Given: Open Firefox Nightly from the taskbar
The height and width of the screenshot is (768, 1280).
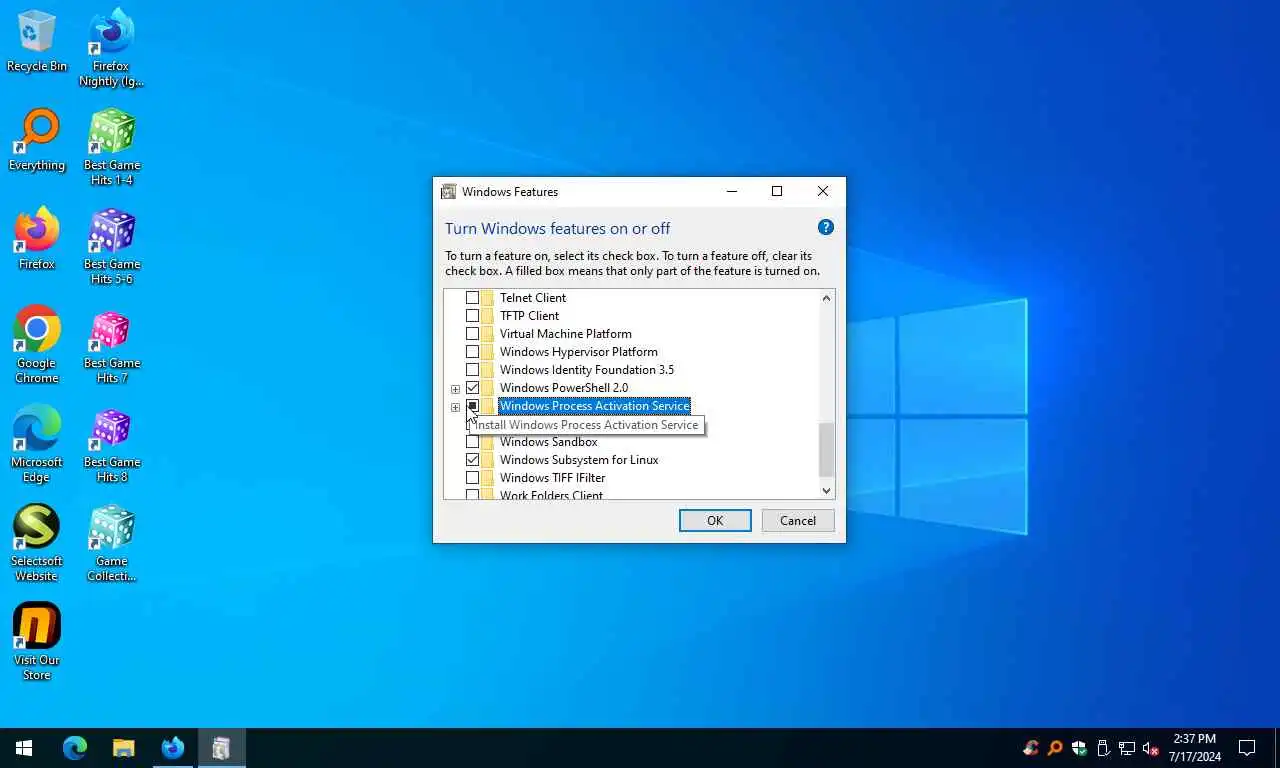Looking at the screenshot, I should [173, 748].
